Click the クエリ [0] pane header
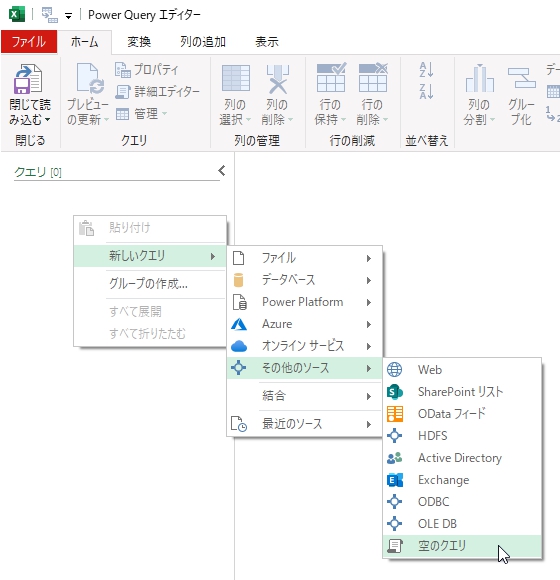The width and height of the screenshot is (560, 580). 38,172
